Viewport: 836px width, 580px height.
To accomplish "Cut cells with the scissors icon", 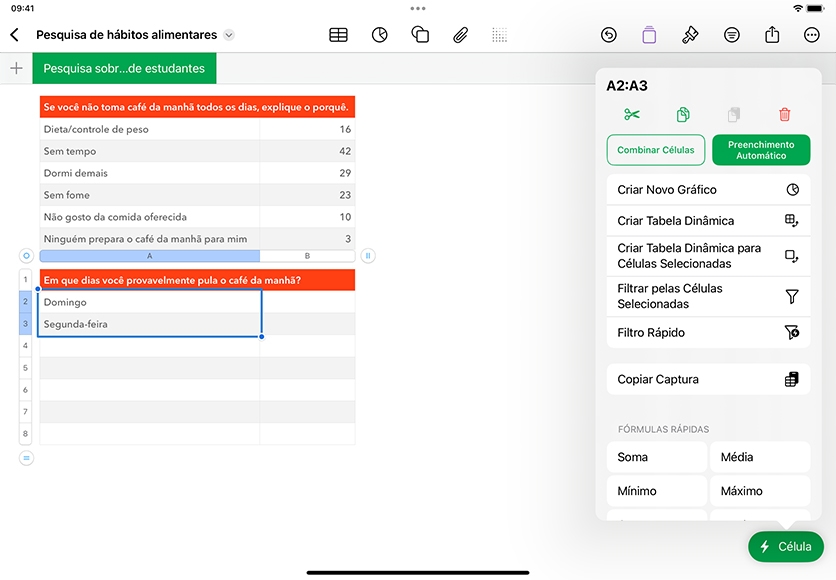I will point(632,115).
